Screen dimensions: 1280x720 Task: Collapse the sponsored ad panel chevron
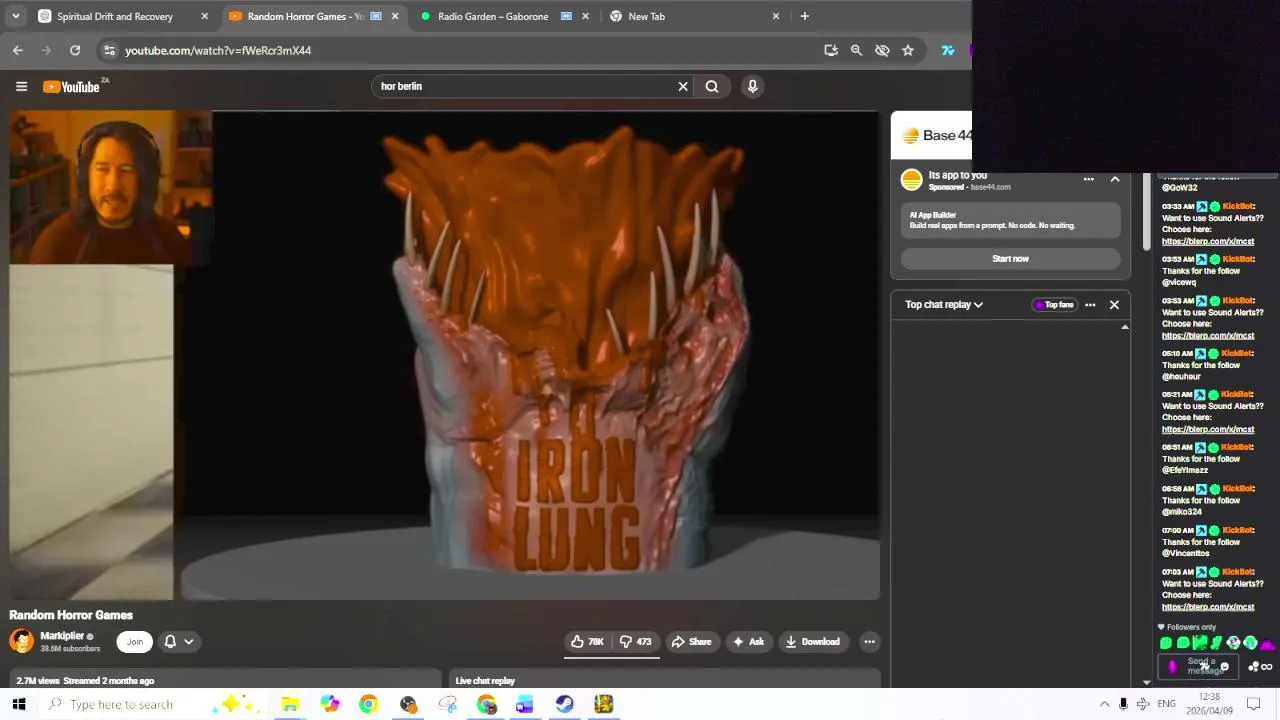(x=1115, y=179)
